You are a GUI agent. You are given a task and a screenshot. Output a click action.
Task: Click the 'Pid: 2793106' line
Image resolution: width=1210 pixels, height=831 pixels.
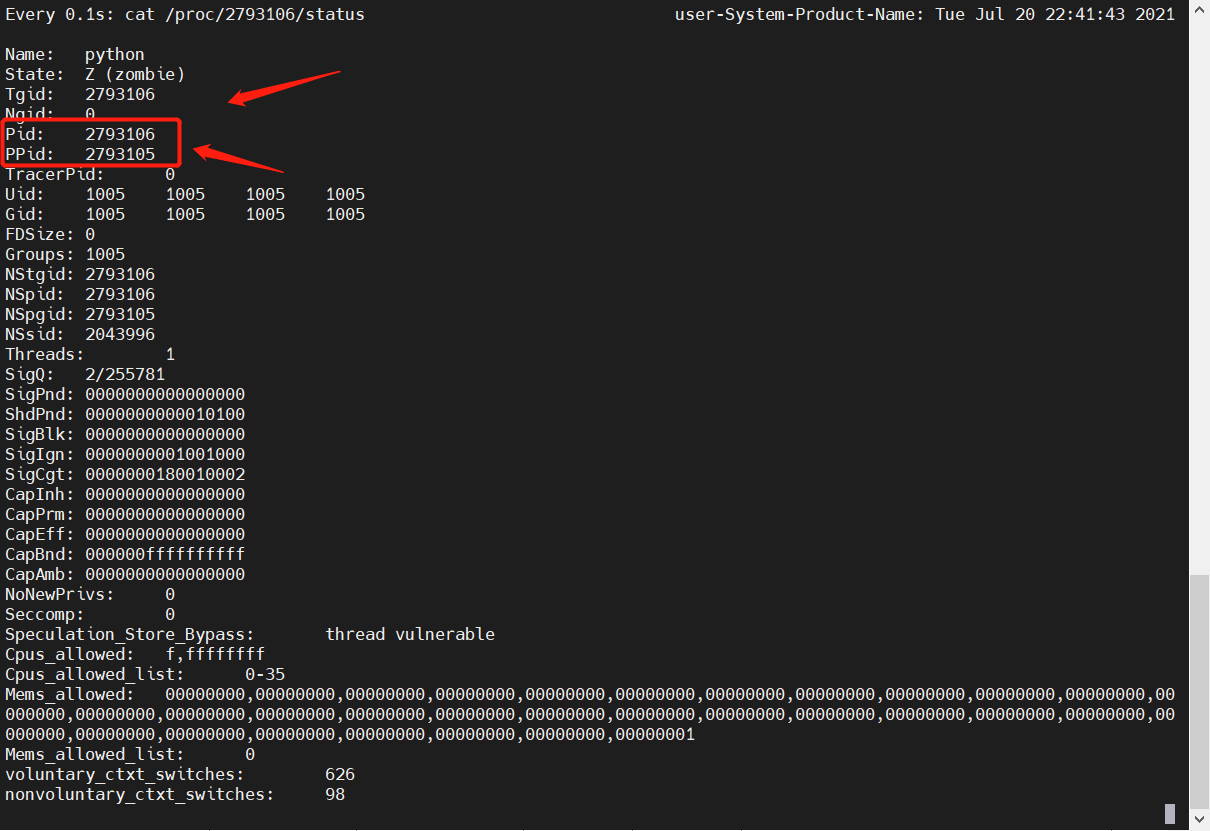tap(80, 134)
